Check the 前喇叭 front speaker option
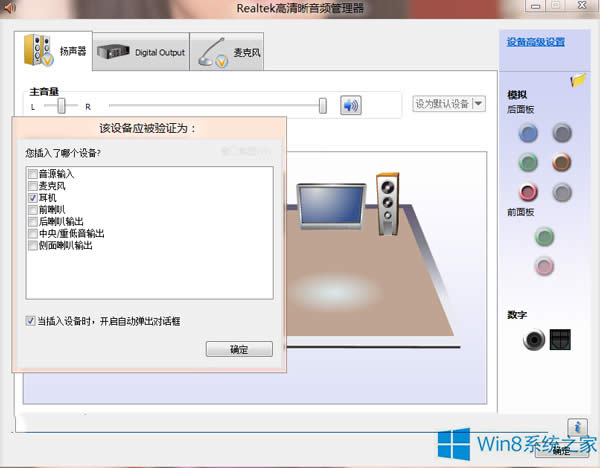 33,210
